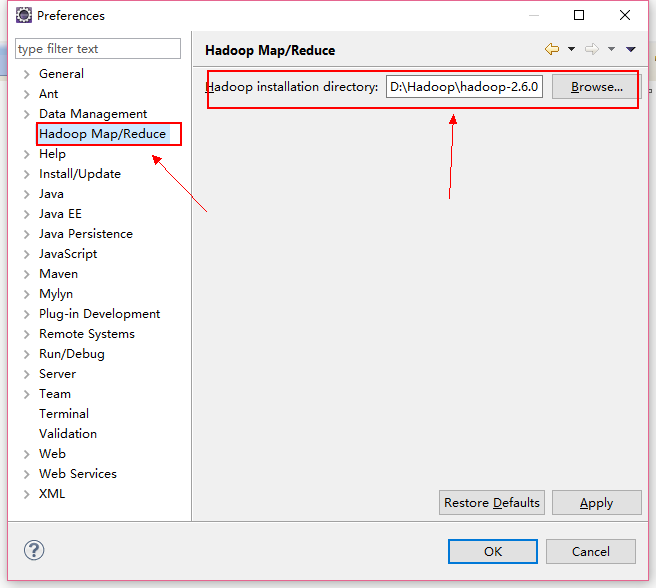The height and width of the screenshot is (588, 656).
Task: Select the Java EE tree item
Action: click(x=60, y=214)
